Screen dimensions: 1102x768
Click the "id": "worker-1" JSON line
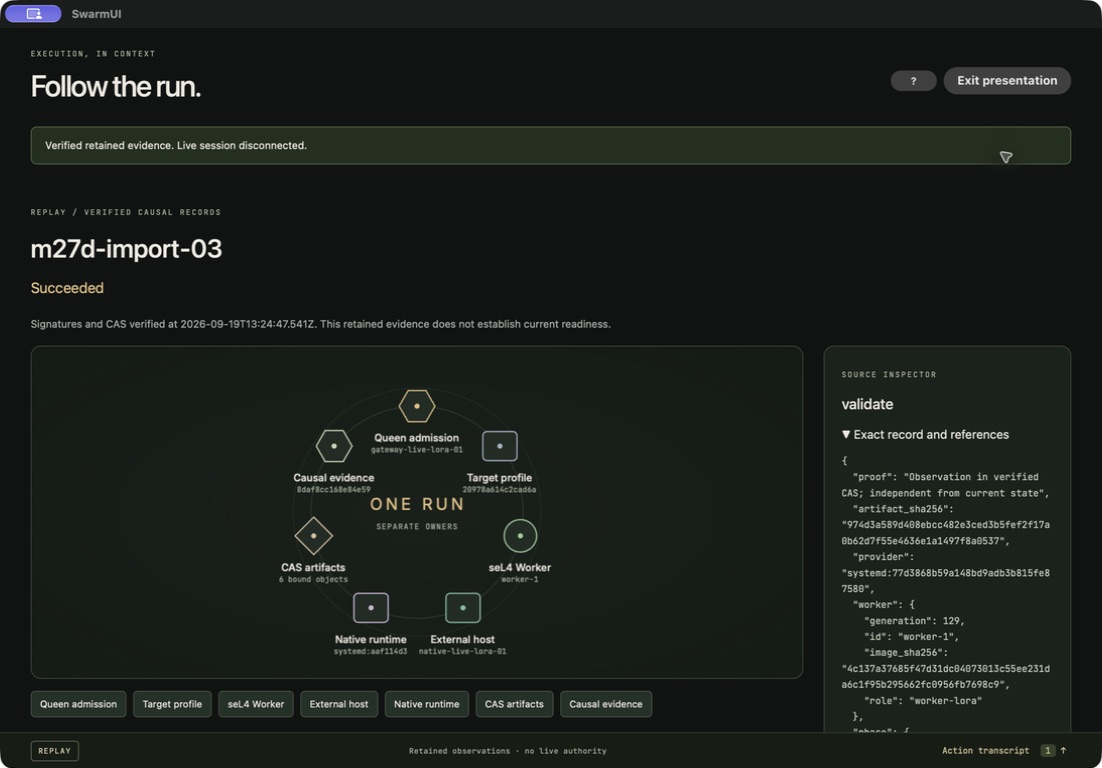click(x=912, y=637)
